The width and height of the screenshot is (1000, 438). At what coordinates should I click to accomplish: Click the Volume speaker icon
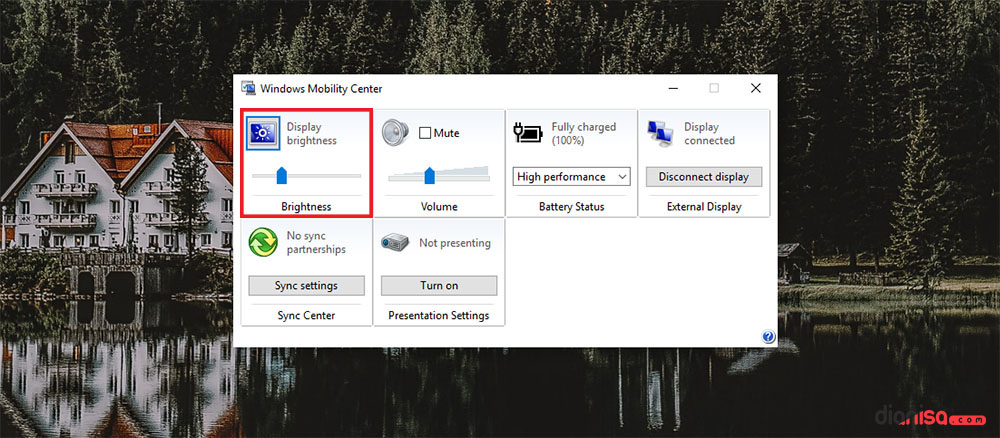pos(396,133)
